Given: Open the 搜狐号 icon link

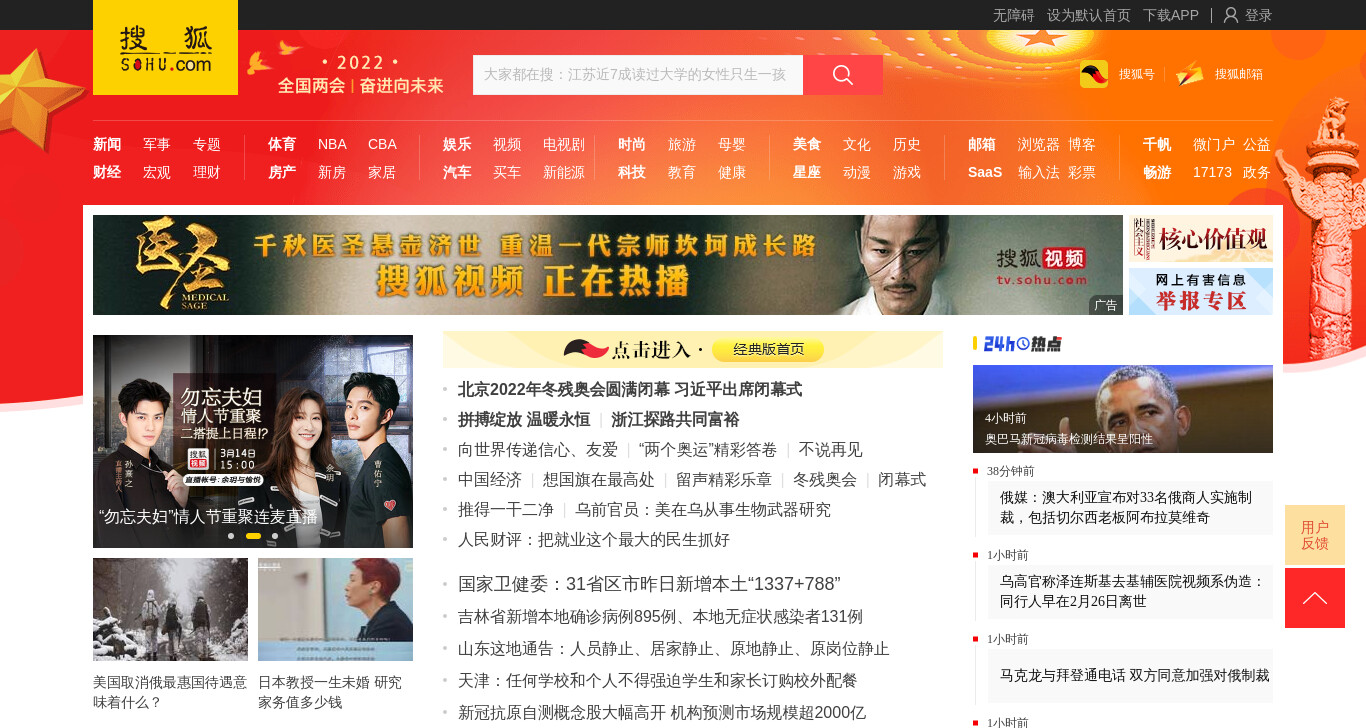Looking at the screenshot, I should (x=1094, y=74).
